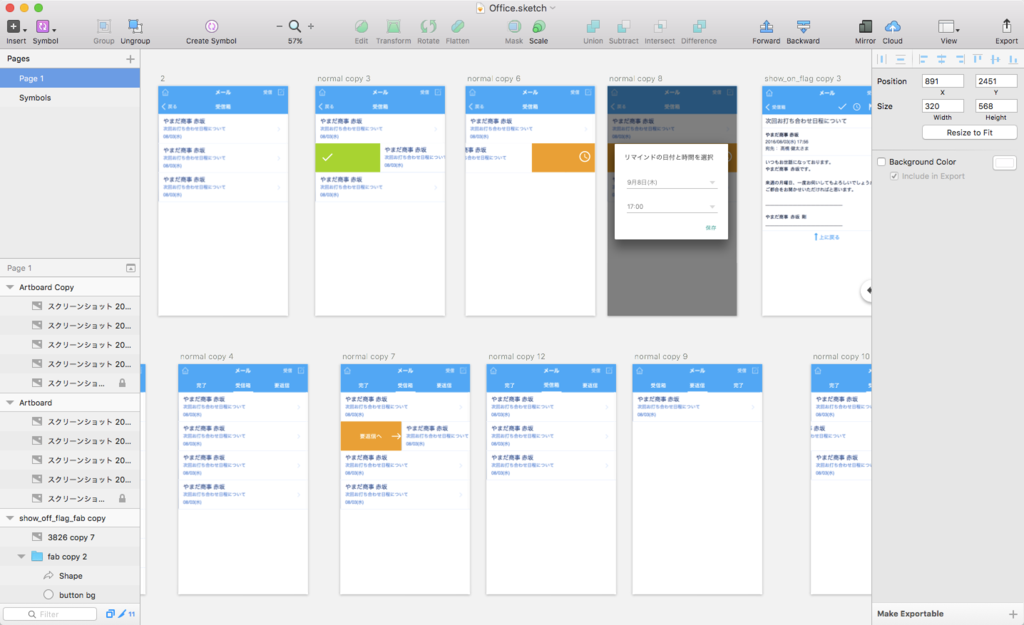Image resolution: width=1024 pixels, height=625 pixels.
Task: Zoom in with the plus button
Action: (311, 26)
